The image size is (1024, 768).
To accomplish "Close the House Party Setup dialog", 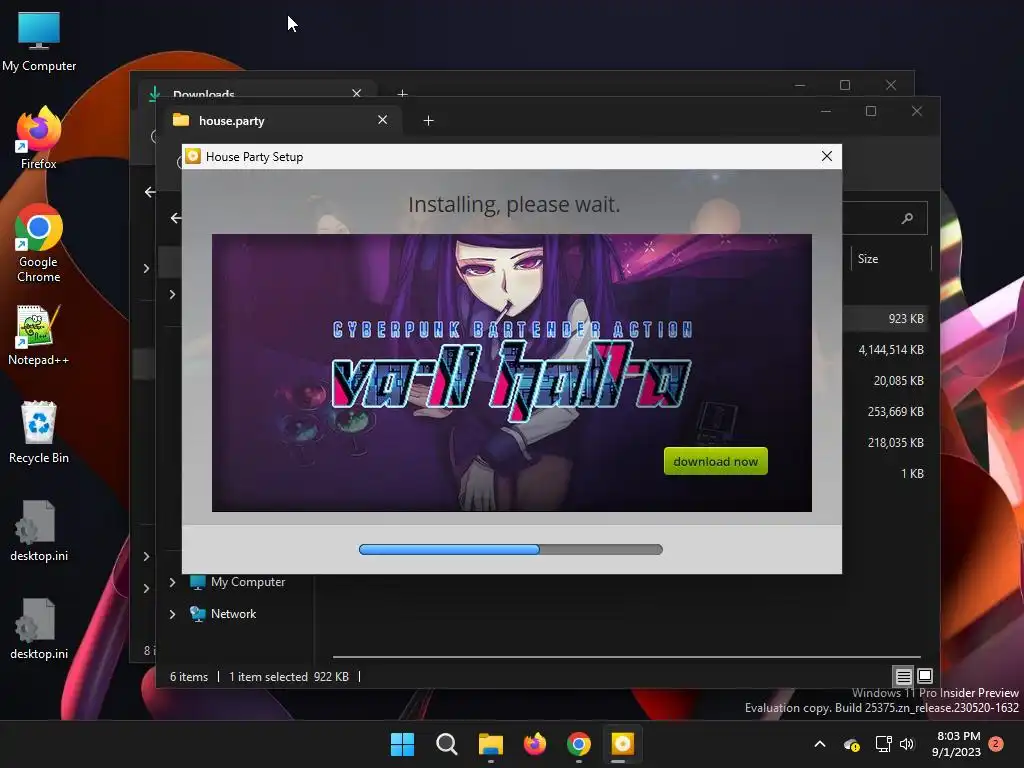I will [826, 156].
